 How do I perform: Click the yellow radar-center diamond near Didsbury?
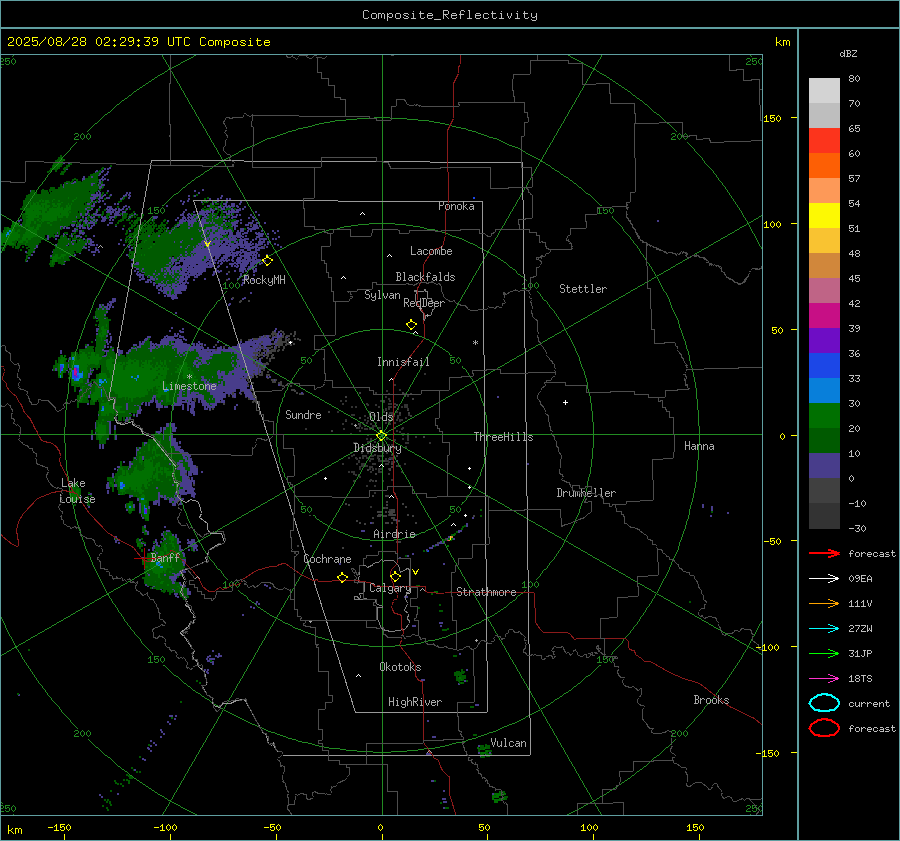pos(382,436)
